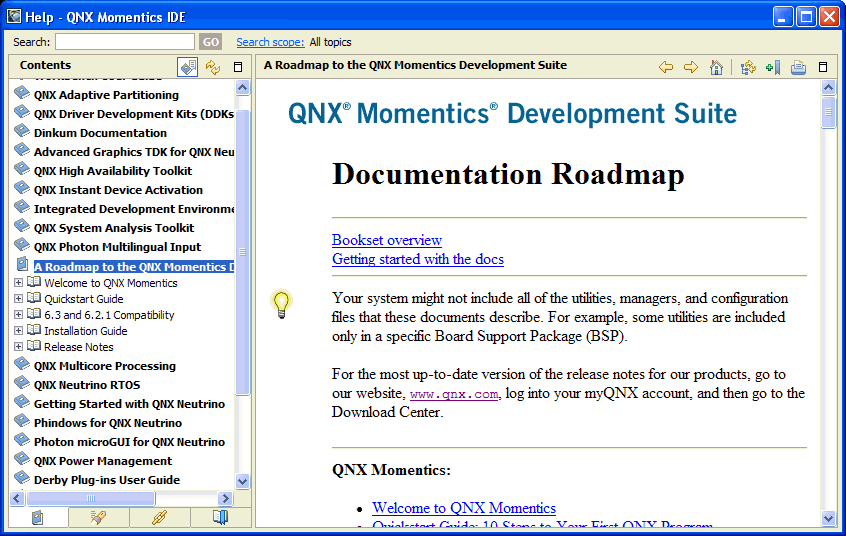Expand the Release Notes tree node
The width and height of the screenshot is (846, 536).
[18, 347]
